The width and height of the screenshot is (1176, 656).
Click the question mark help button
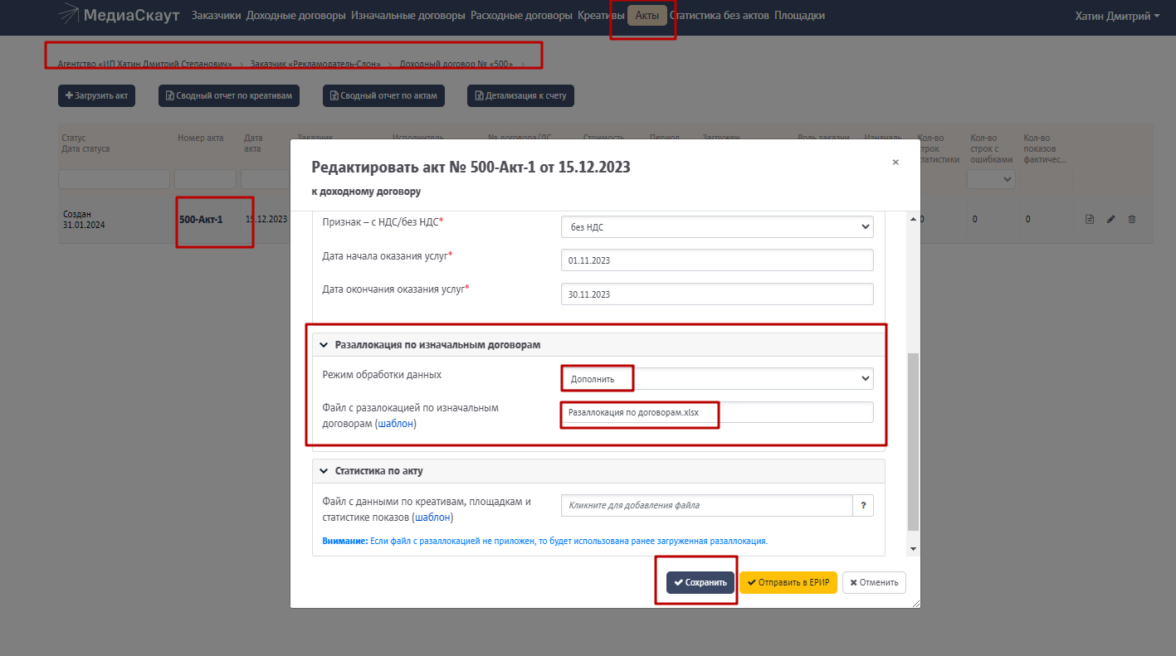click(863, 505)
